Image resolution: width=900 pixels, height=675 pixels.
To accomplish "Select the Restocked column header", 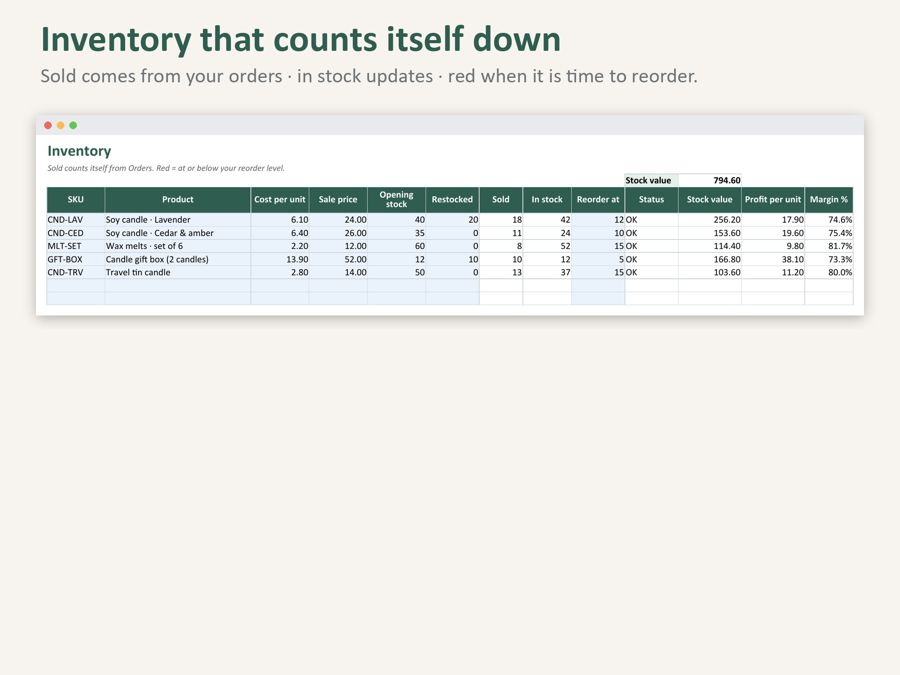I will (452, 200).
